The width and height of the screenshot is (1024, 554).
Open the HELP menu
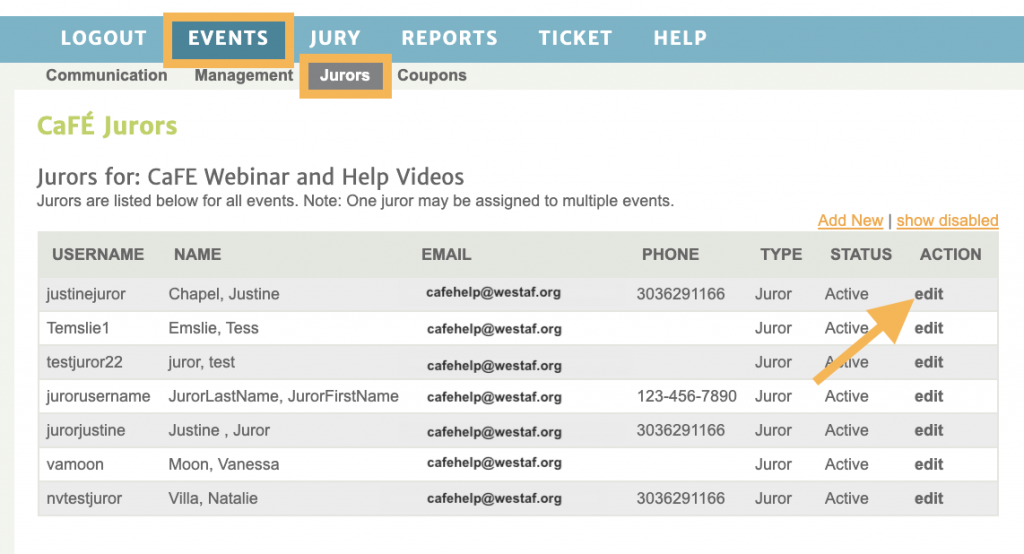pos(680,38)
